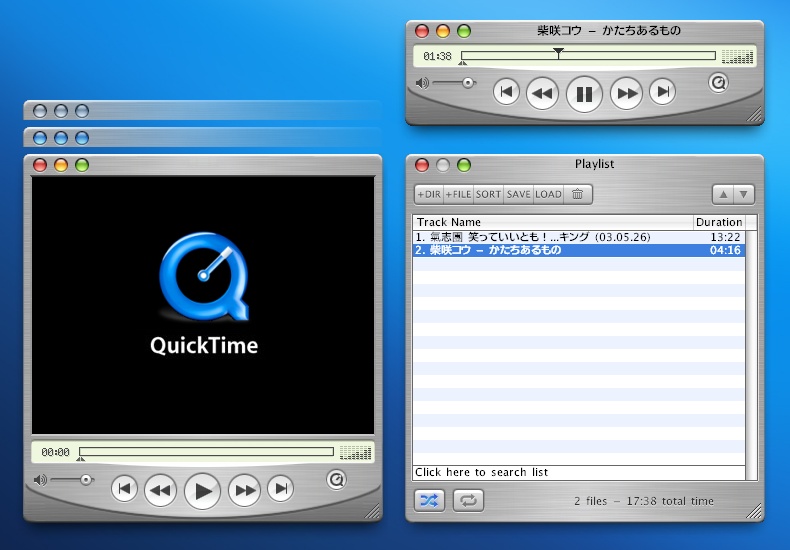Click the 01:38 elapsed time display
This screenshot has height=550, width=790.
[x=437, y=56]
